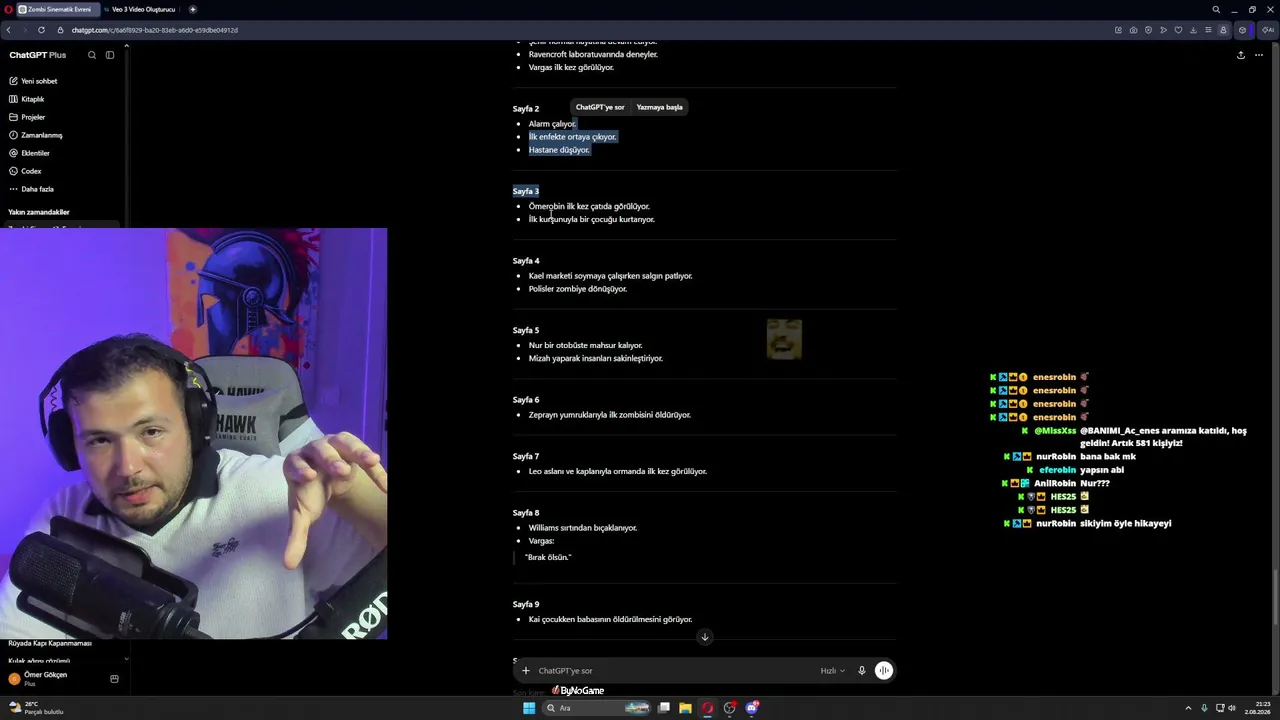Attach a file using the plus icon
This screenshot has height=720, width=1280.
pyautogui.click(x=526, y=671)
